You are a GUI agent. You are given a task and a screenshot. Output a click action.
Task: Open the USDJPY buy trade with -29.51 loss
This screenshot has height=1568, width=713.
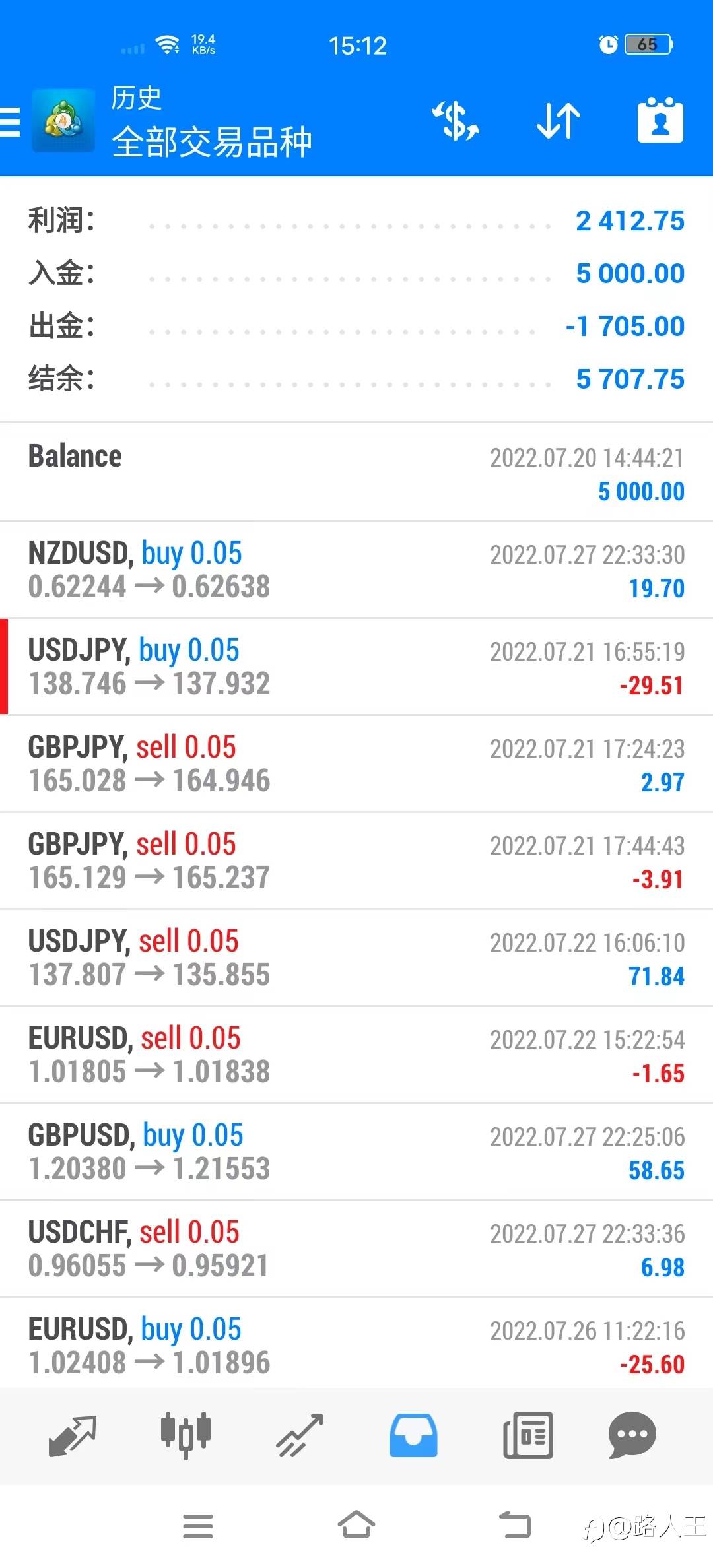(356, 667)
